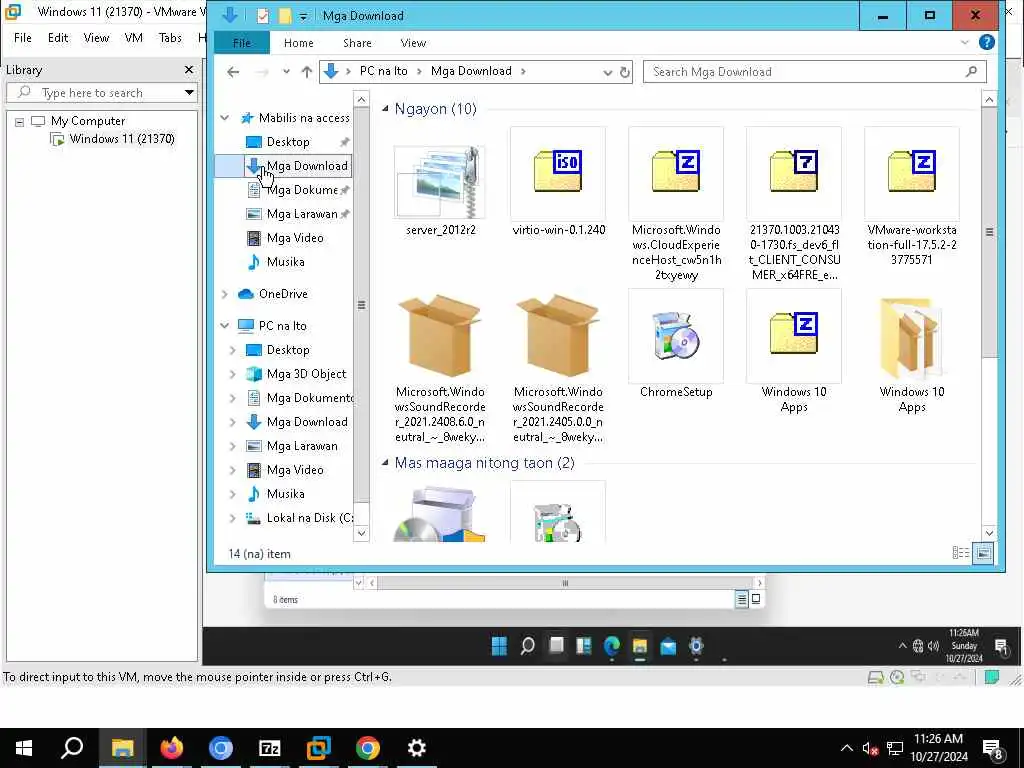Screen dimensions: 1024x768
Task: Open host taskbar Settings gear
Action: click(417, 748)
